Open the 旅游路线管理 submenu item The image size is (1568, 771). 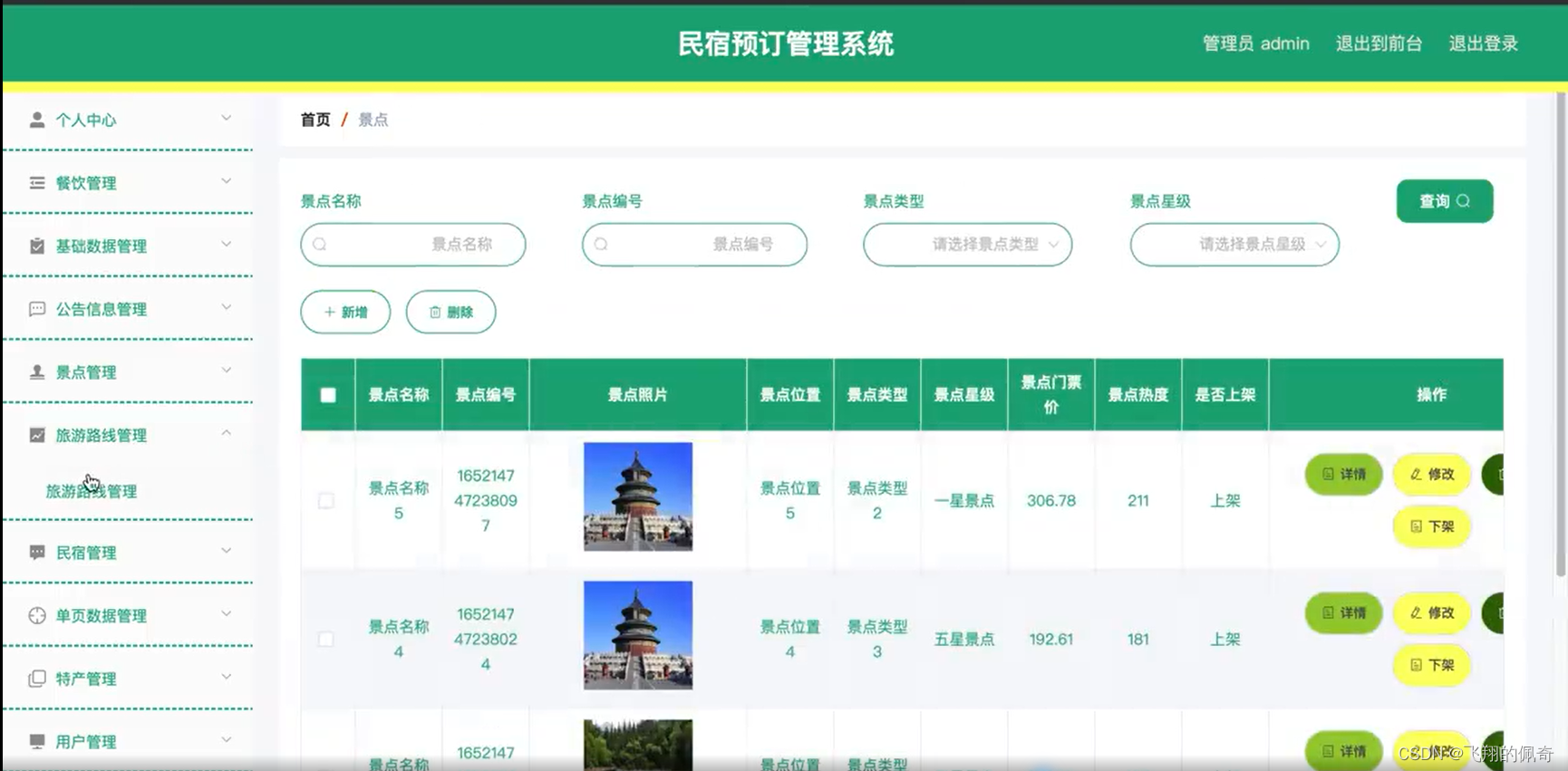[x=92, y=491]
